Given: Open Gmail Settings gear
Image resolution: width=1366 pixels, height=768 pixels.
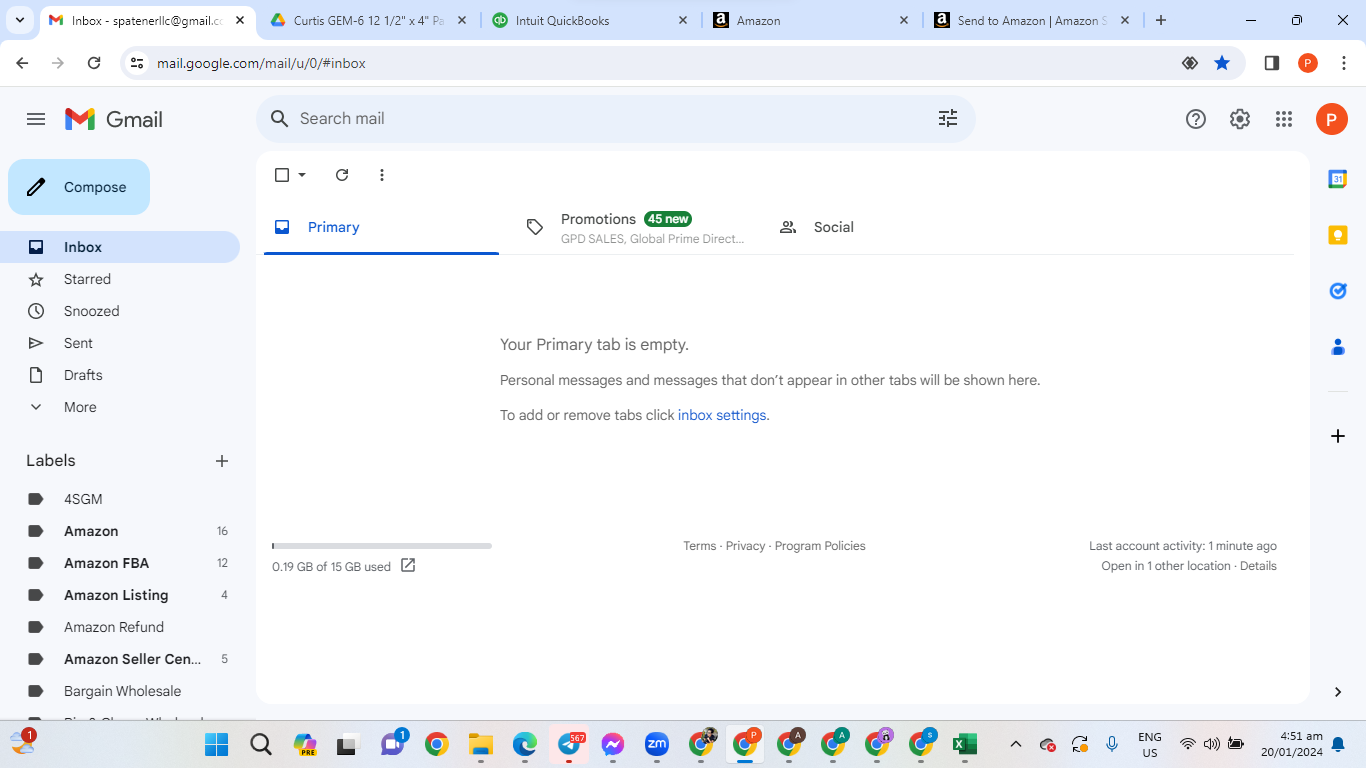Looking at the screenshot, I should coord(1240,119).
